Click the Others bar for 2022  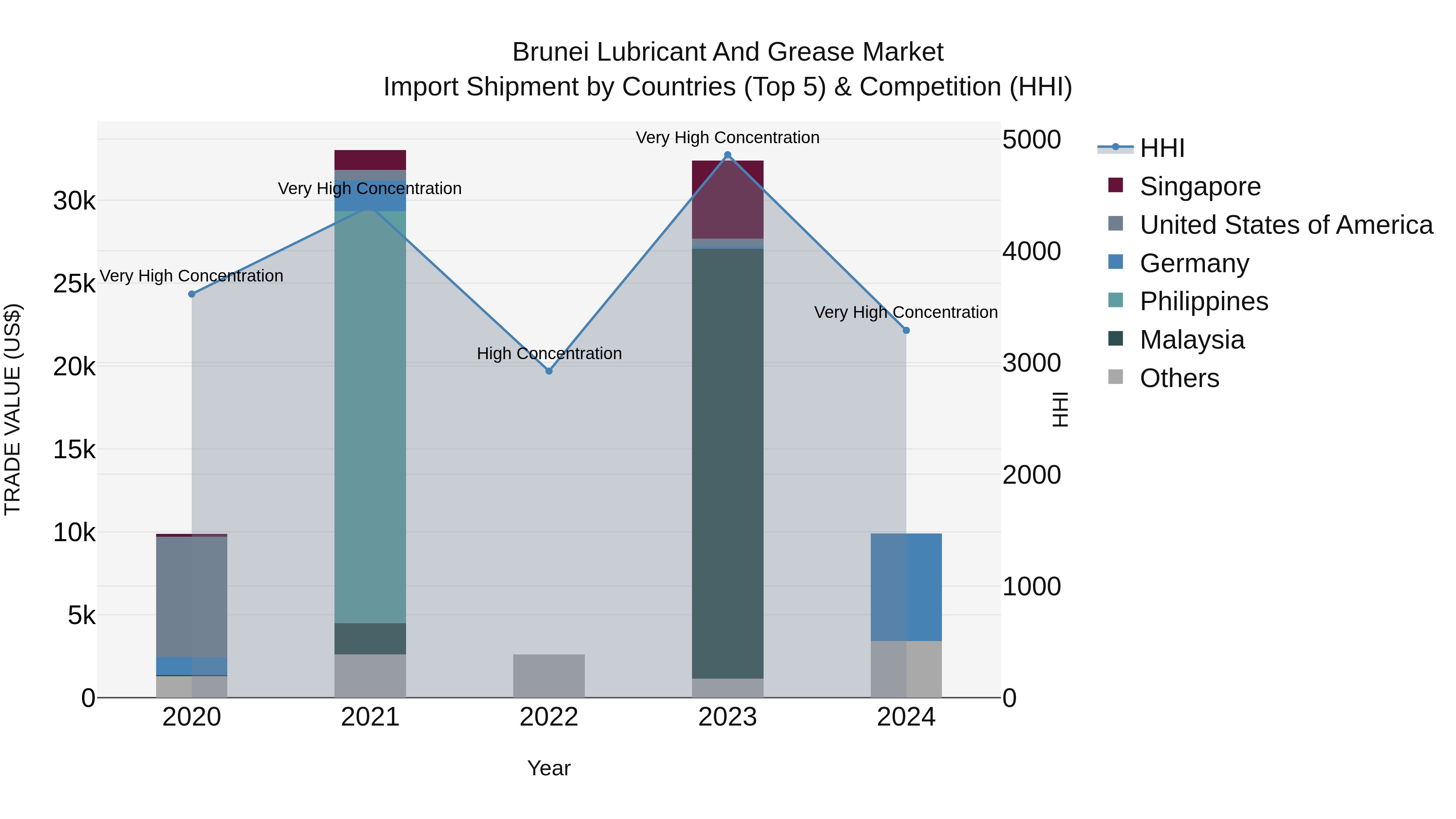549,676
